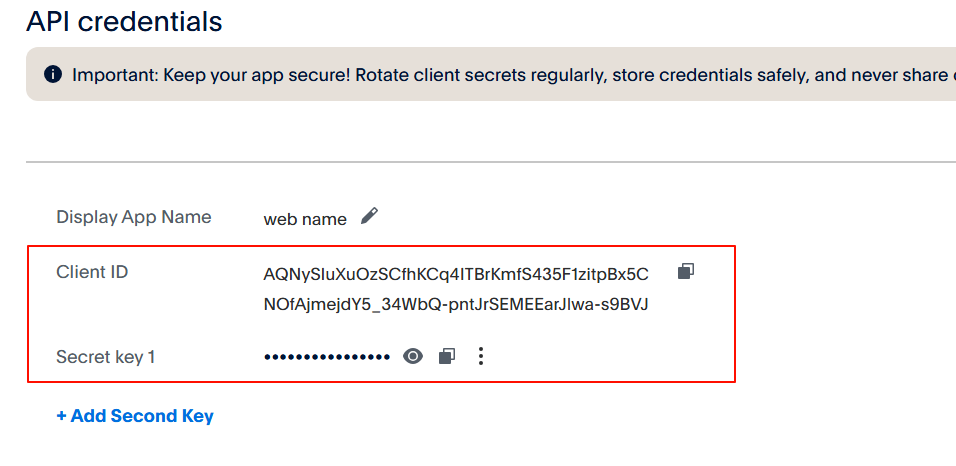Copy Secret key 1 with its copy icon
Viewport: 956px width, 466px height.
[447, 356]
